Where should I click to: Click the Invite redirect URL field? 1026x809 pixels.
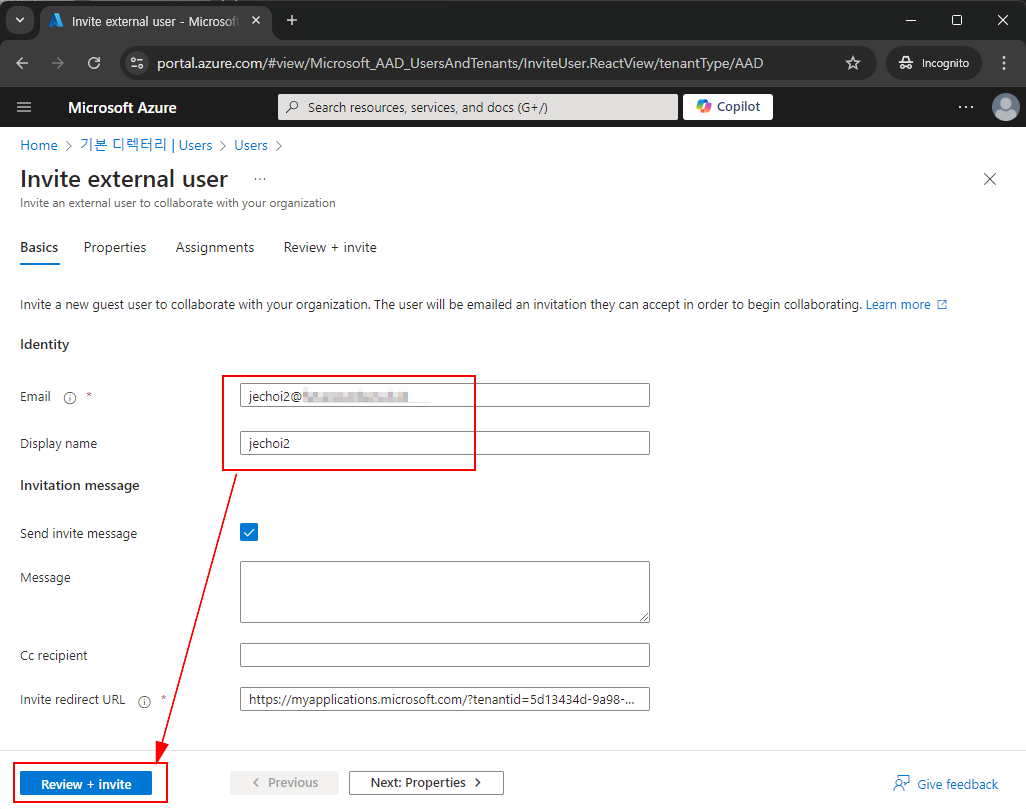point(444,699)
